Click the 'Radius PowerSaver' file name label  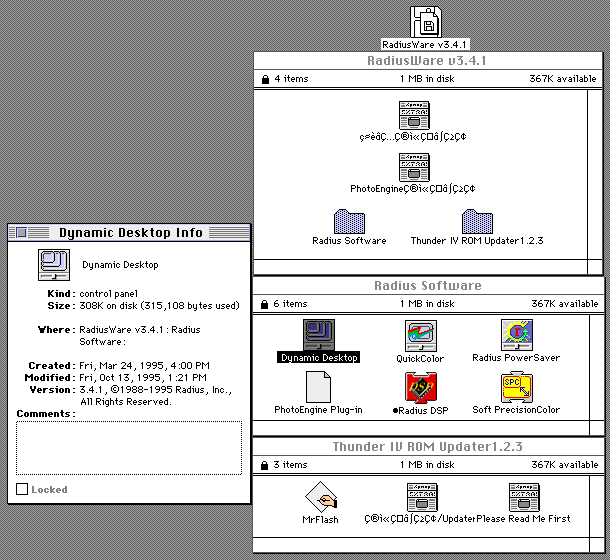pos(516,358)
